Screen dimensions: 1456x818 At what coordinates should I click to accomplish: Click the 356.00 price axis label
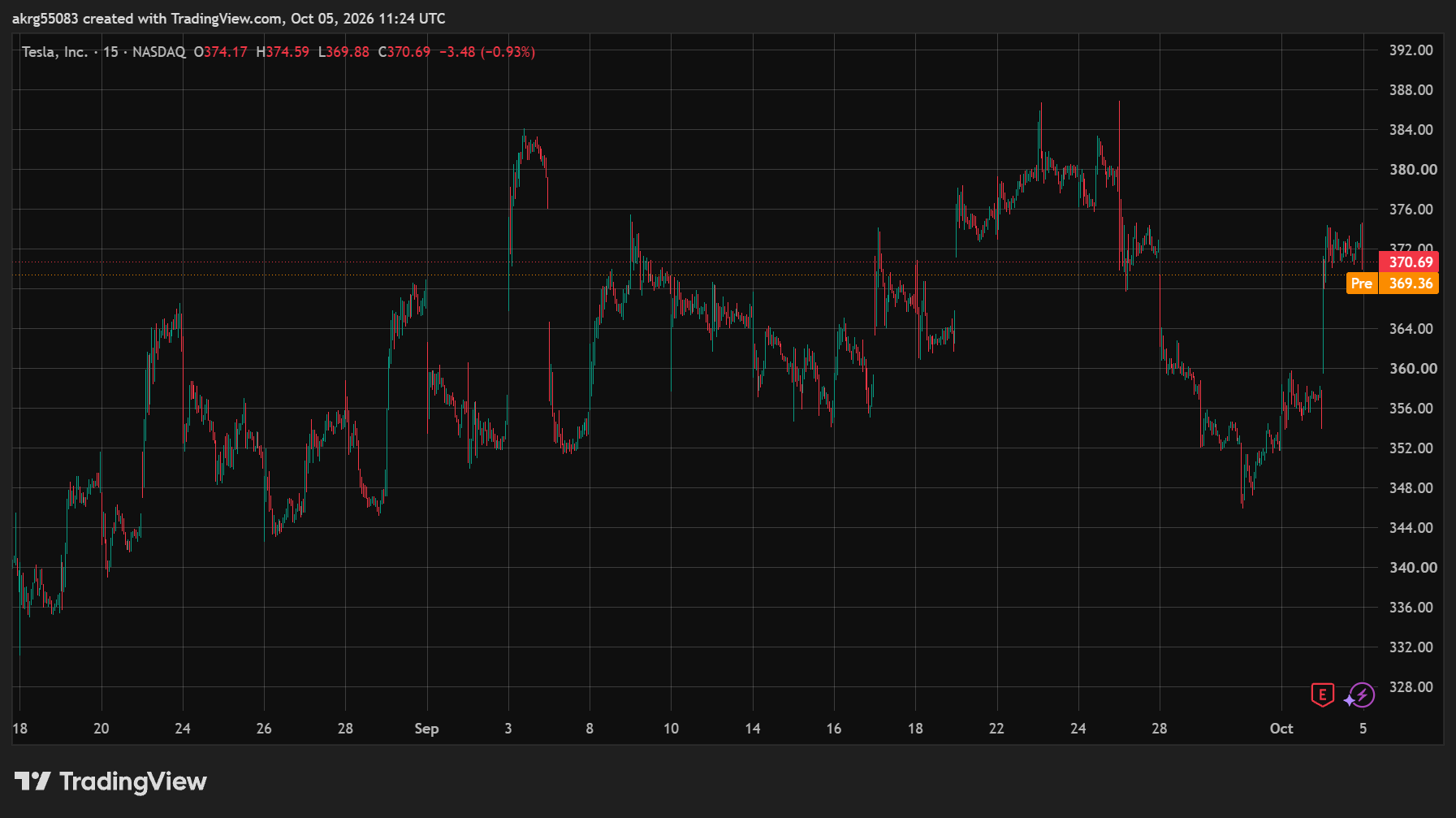click(x=1411, y=409)
